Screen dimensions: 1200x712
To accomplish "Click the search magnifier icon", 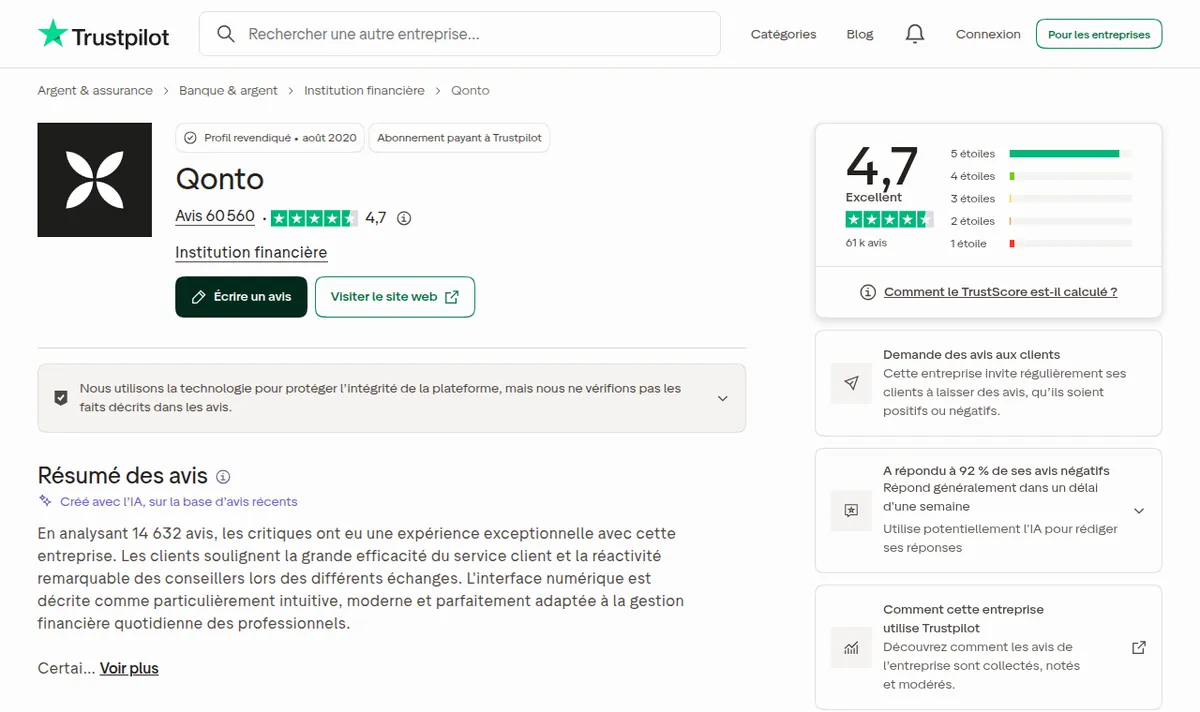I will [x=226, y=34].
